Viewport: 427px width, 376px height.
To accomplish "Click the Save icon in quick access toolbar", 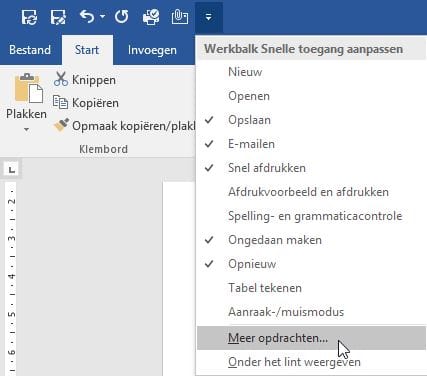I will (x=30, y=17).
